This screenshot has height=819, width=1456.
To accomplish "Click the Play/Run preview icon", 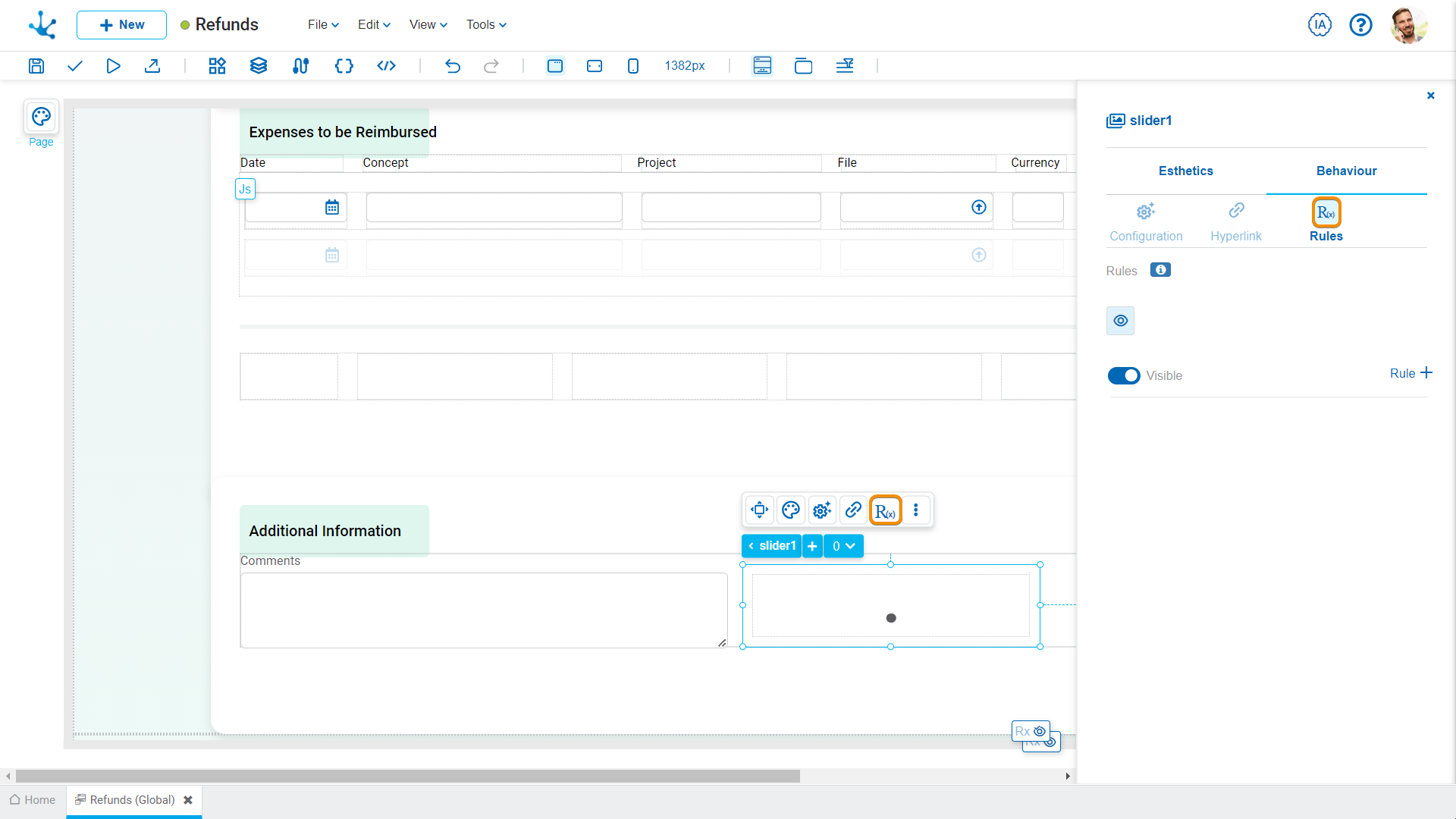I will [113, 66].
